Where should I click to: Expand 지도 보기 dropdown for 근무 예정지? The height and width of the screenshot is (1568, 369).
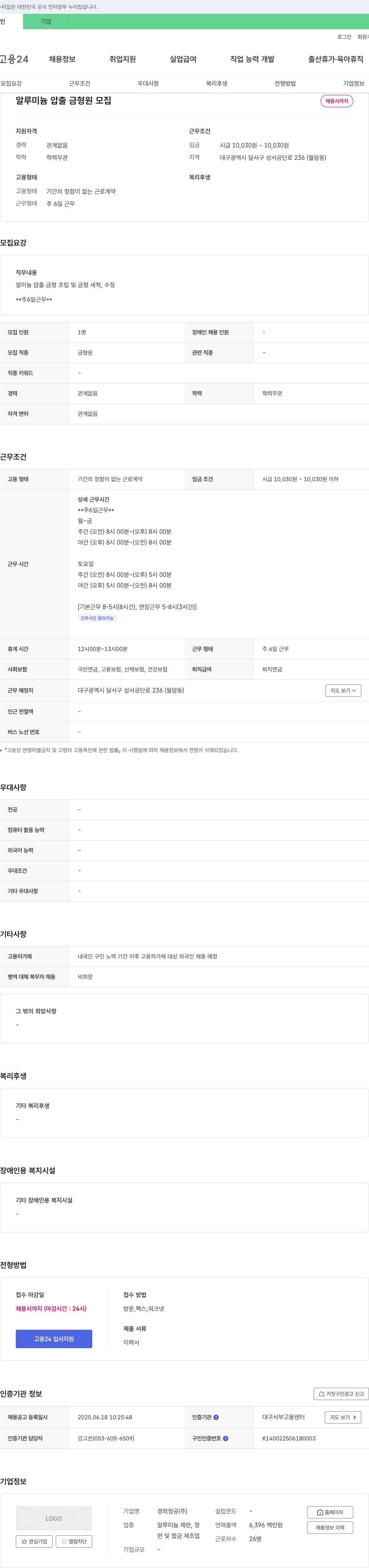point(343,690)
